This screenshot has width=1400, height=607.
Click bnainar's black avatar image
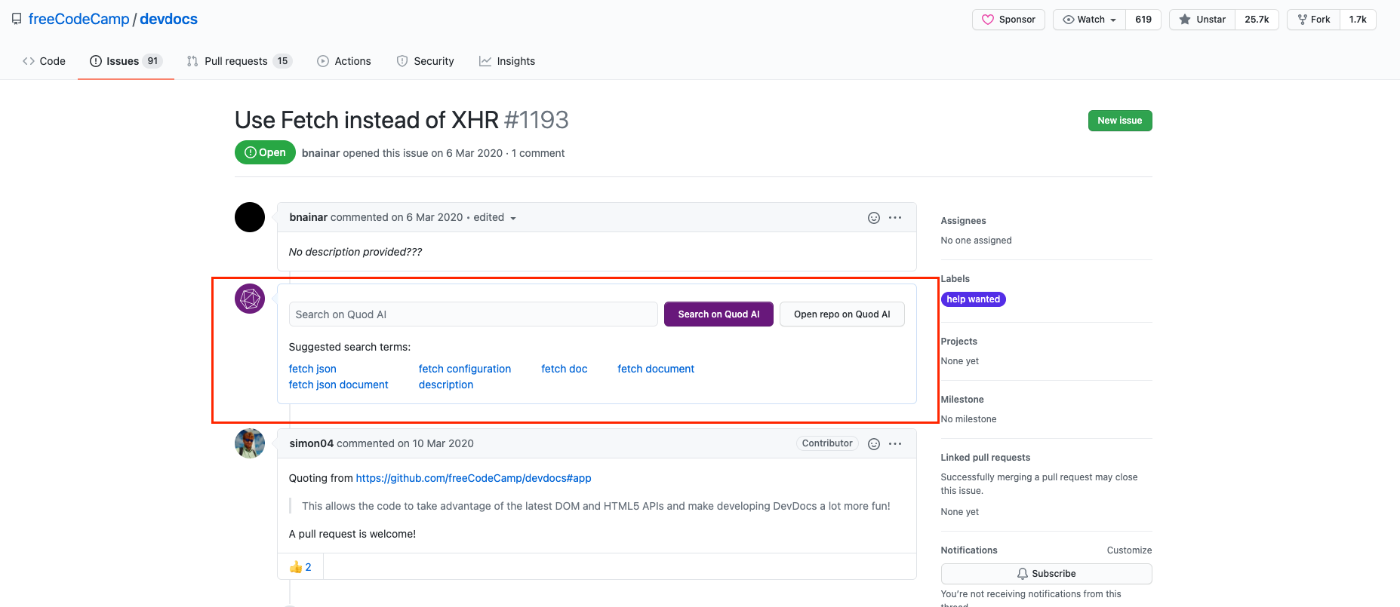pyautogui.click(x=250, y=217)
